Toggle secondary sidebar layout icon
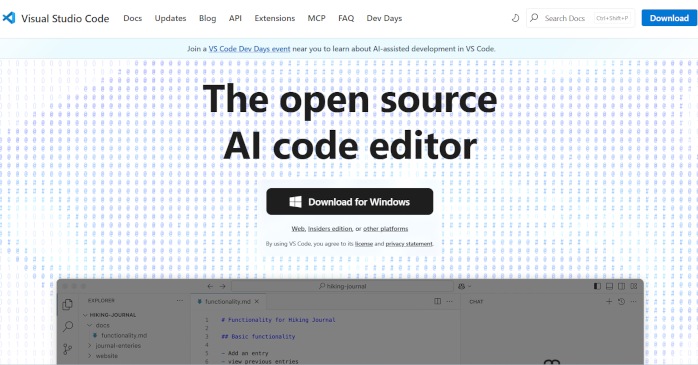Screen dimensions: 698x365 [621, 286]
